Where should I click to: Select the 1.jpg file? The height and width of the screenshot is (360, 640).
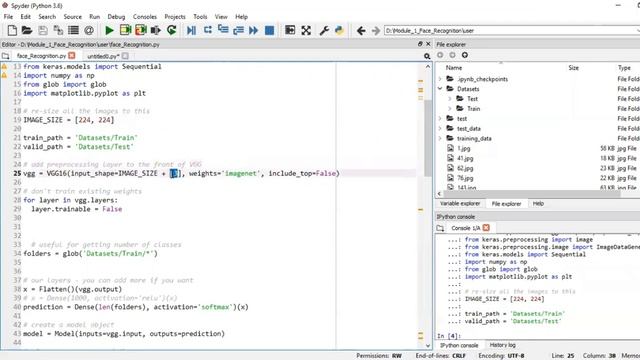point(464,149)
